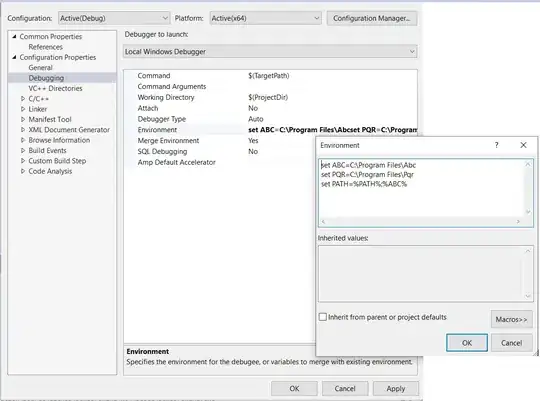Open the Configuration dropdown

tap(114, 18)
